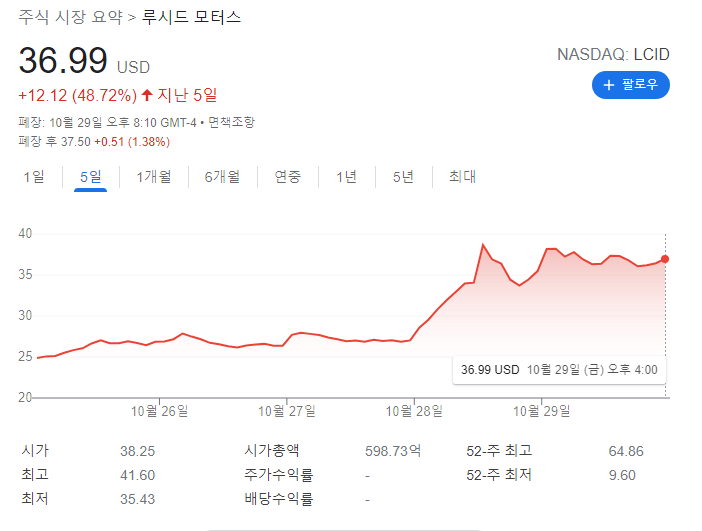This screenshot has height=531, width=702.
Task: Click the y-axis label 25
Action: 25,357
